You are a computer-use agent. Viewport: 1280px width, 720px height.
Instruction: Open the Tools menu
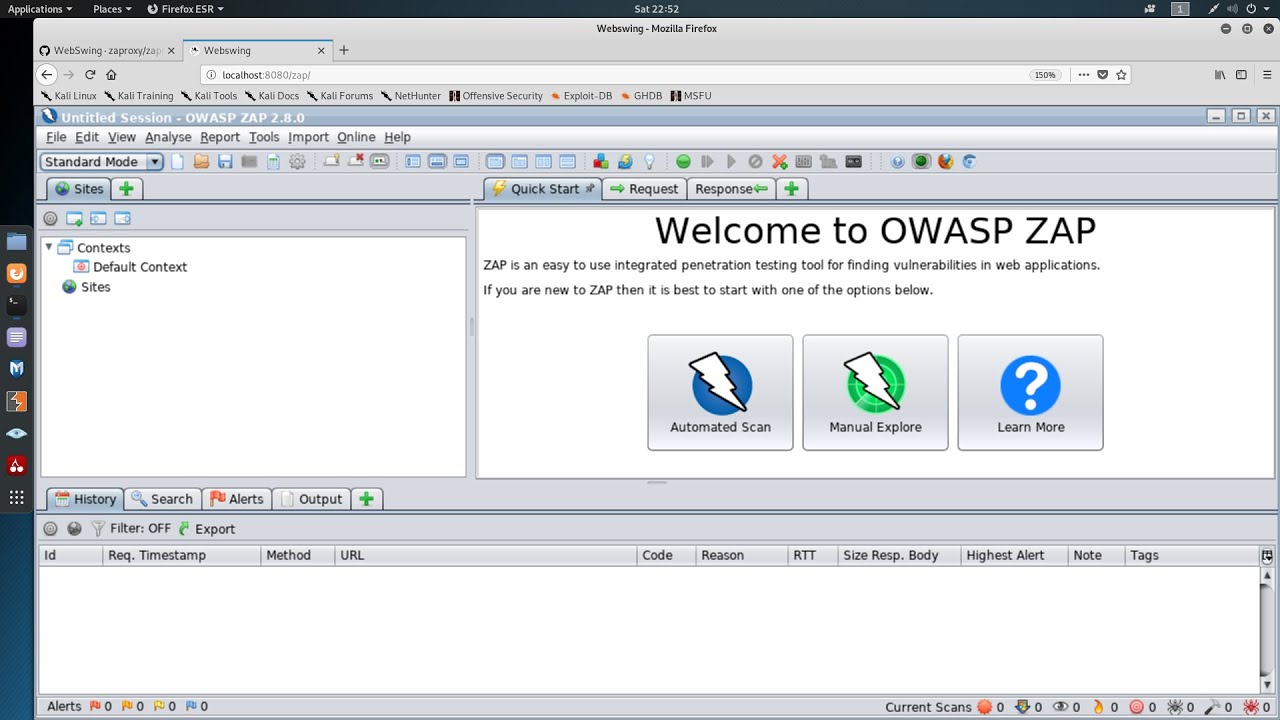pos(264,137)
